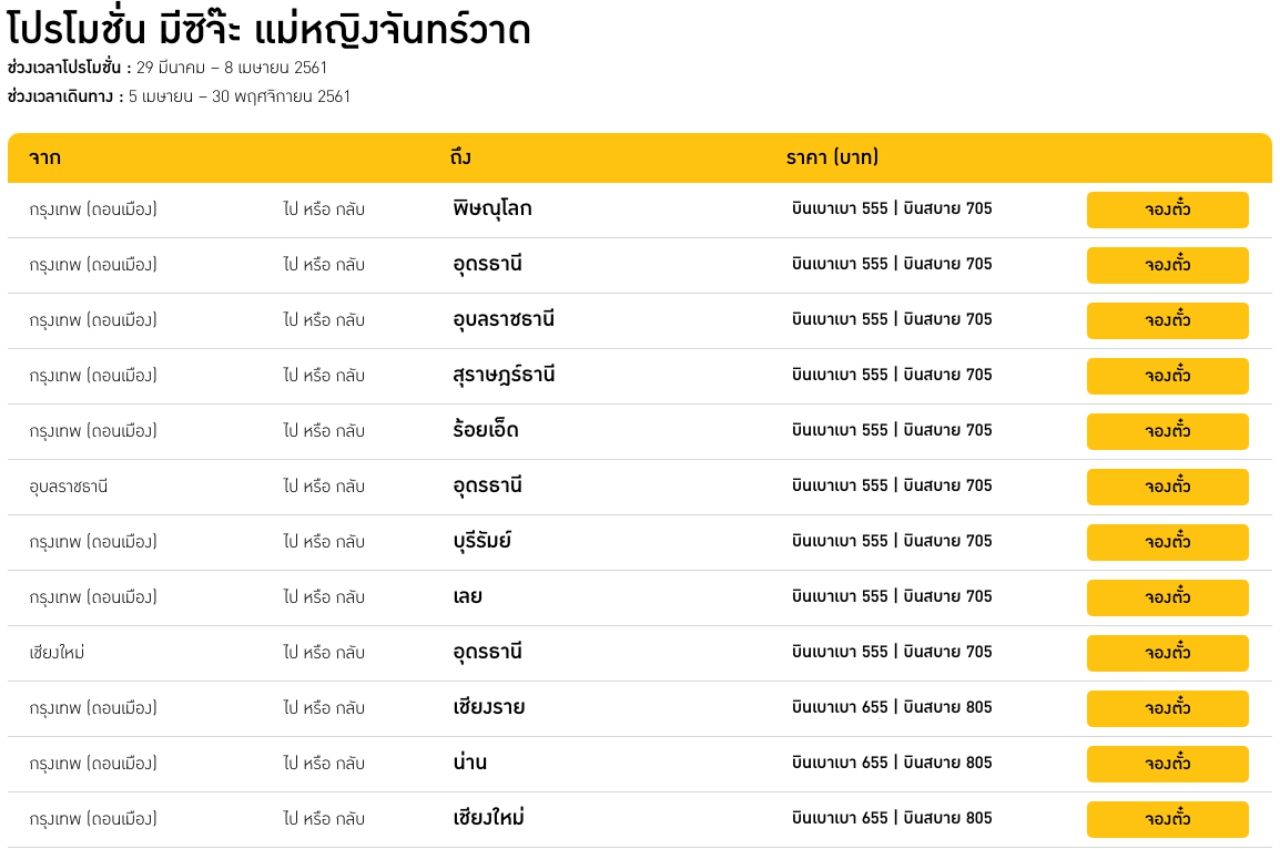Select the พิษณุโลก destination name
The image size is (1280, 849).
(x=492, y=209)
